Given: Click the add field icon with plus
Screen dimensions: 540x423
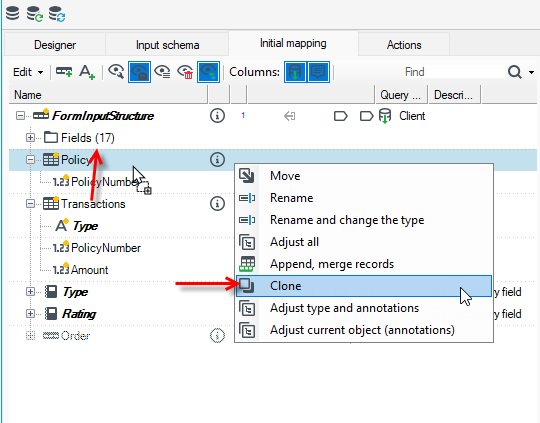Looking at the screenshot, I should (x=64, y=72).
